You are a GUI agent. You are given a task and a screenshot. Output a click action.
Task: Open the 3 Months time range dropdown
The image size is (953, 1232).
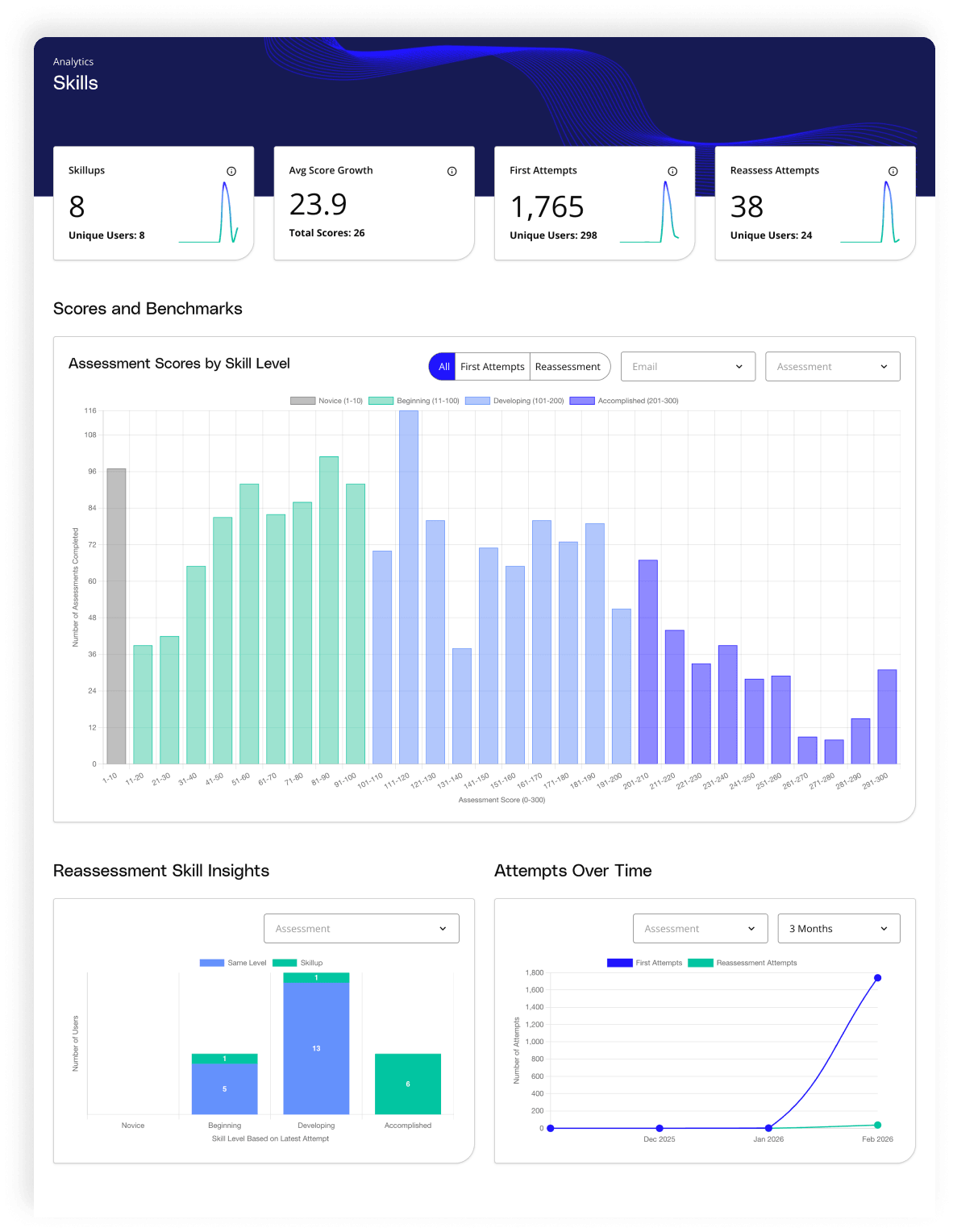(x=838, y=928)
